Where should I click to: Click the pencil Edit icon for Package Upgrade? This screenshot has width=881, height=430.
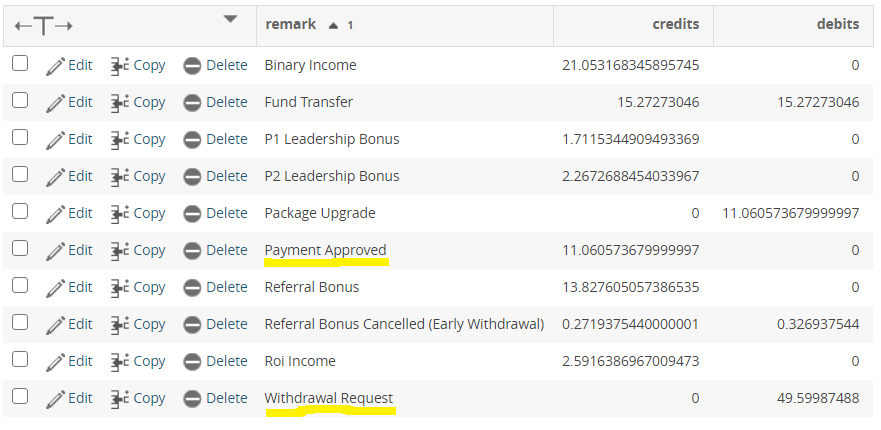click(55, 213)
